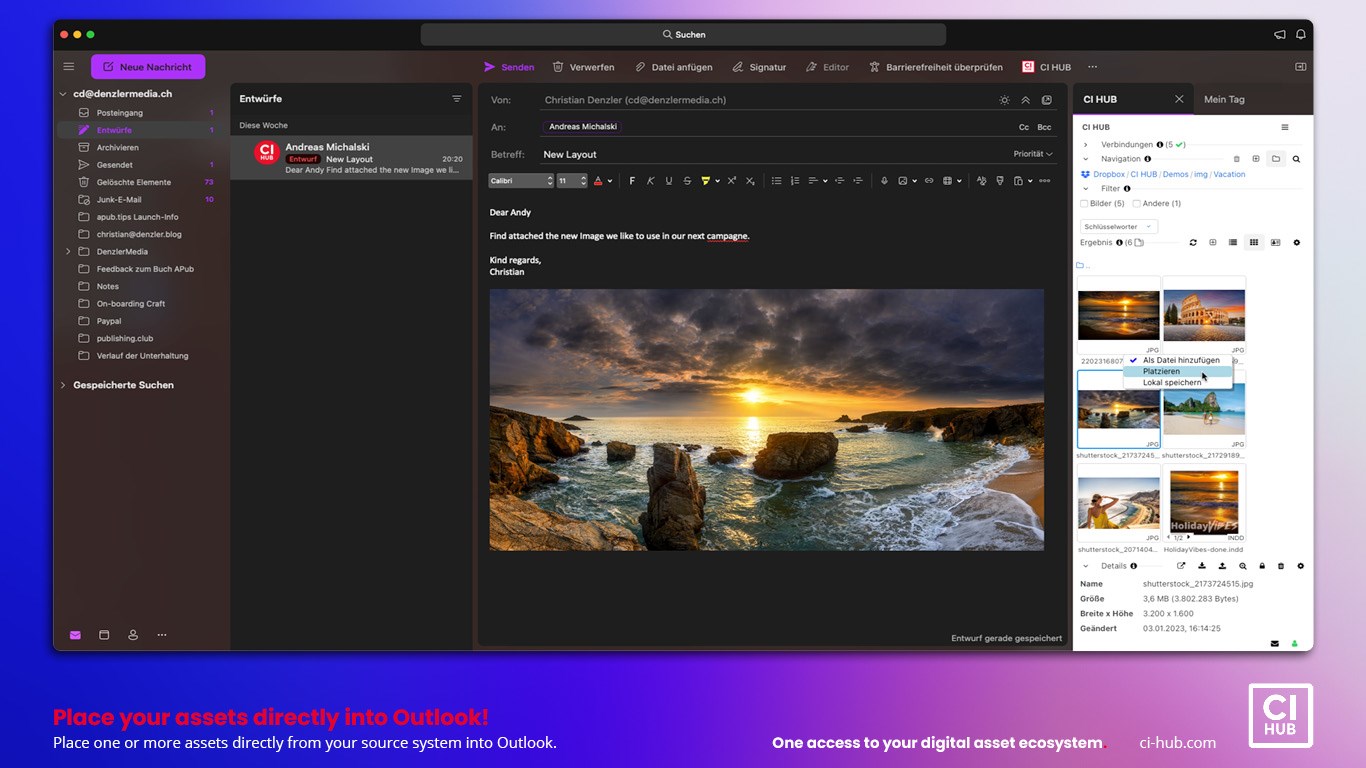This screenshot has height=768, width=1366.
Task: Switch CI HUB results to grid view
Action: click(1254, 243)
